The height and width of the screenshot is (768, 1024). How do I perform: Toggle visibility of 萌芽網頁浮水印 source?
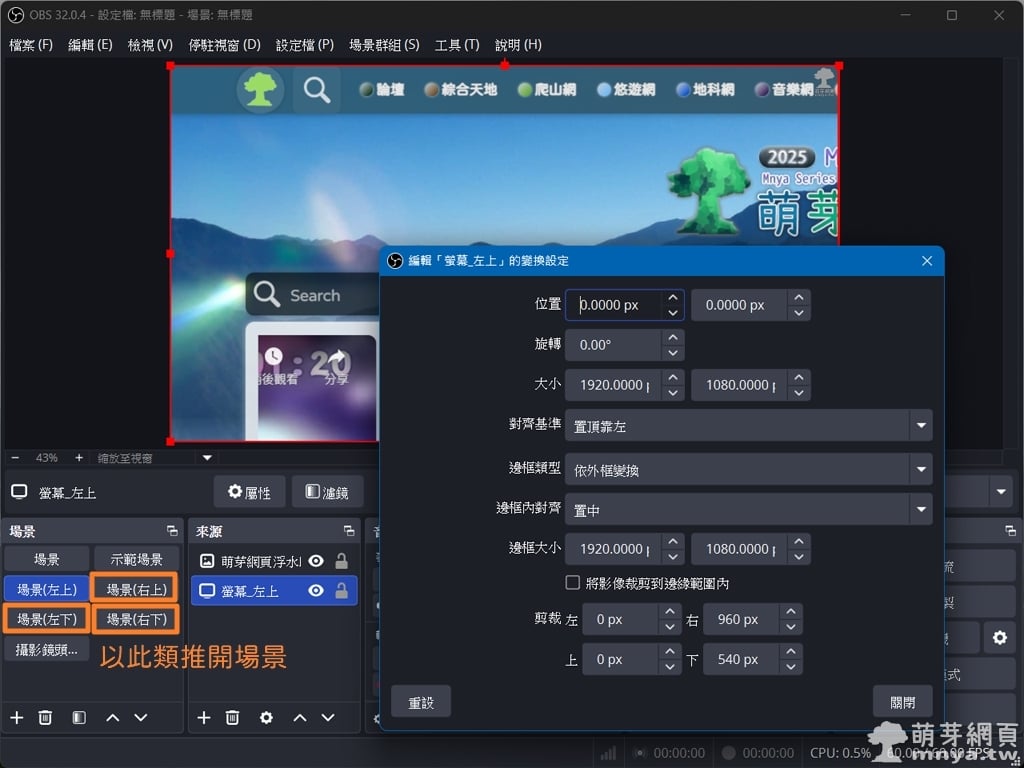click(316, 561)
